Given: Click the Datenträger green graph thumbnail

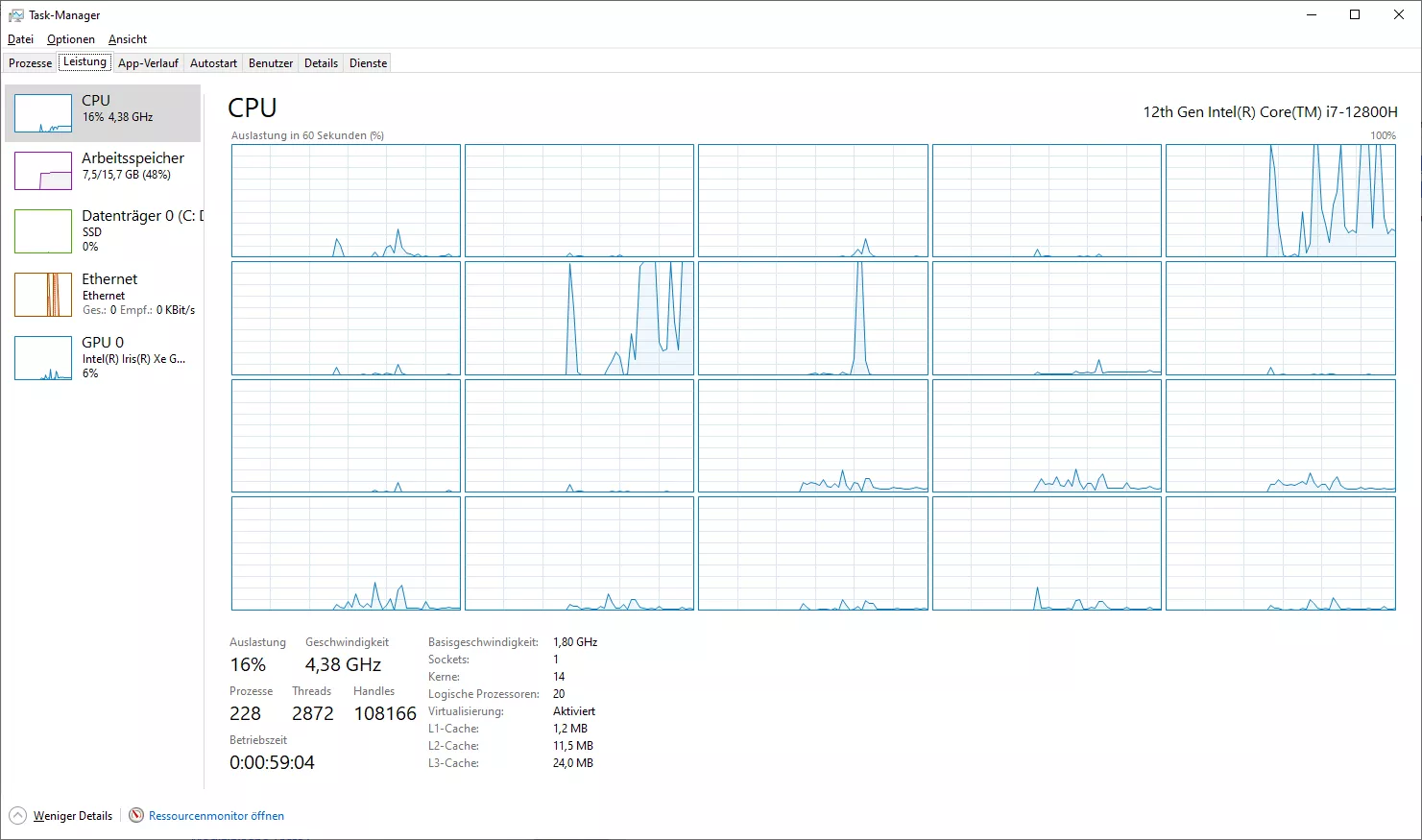Looking at the screenshot, I should tap(43, 231).
